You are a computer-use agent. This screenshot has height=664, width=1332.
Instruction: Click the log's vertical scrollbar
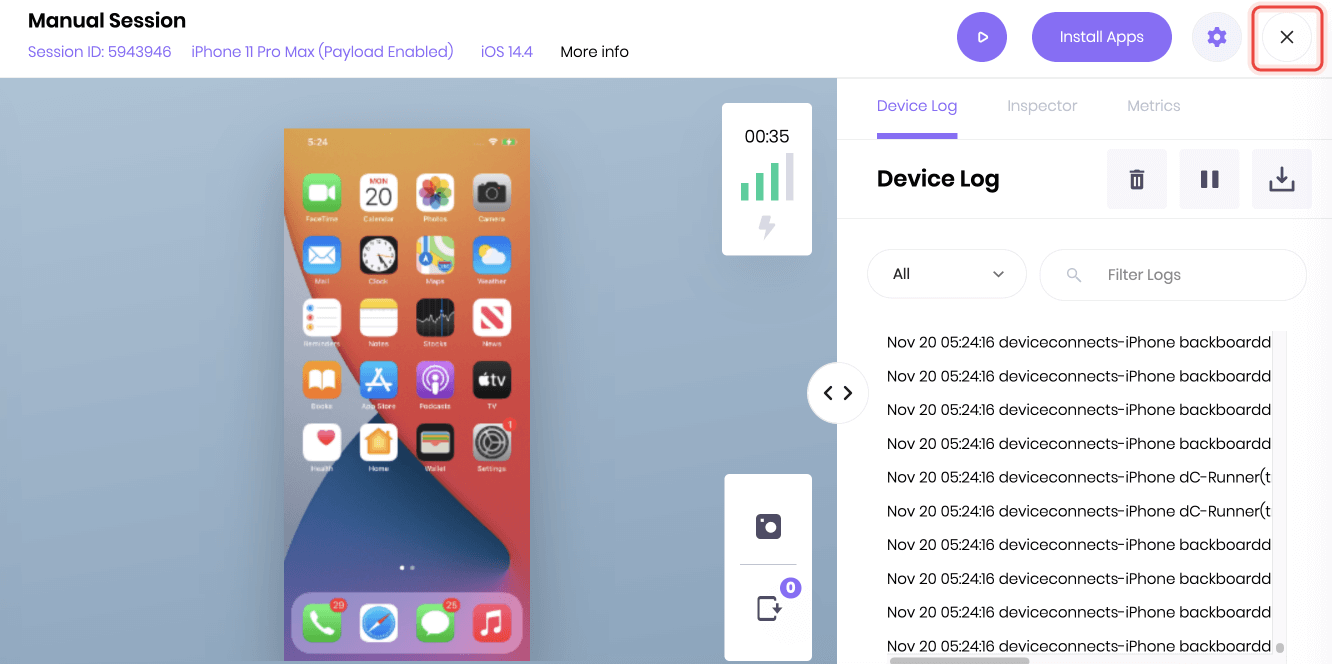[x=1280, y=647]
